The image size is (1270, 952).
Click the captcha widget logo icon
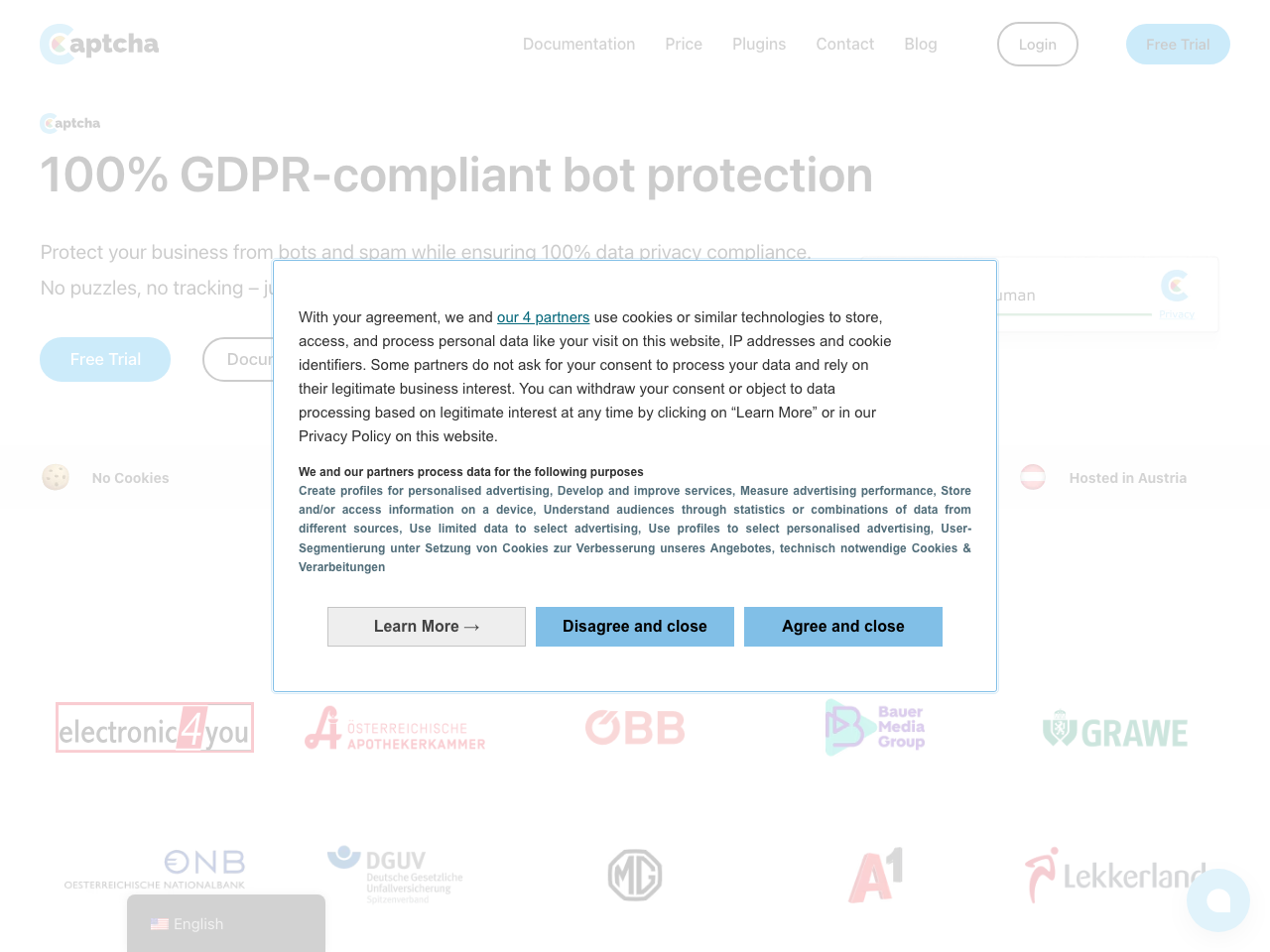pyautogui.click(x=1174, y=286)
